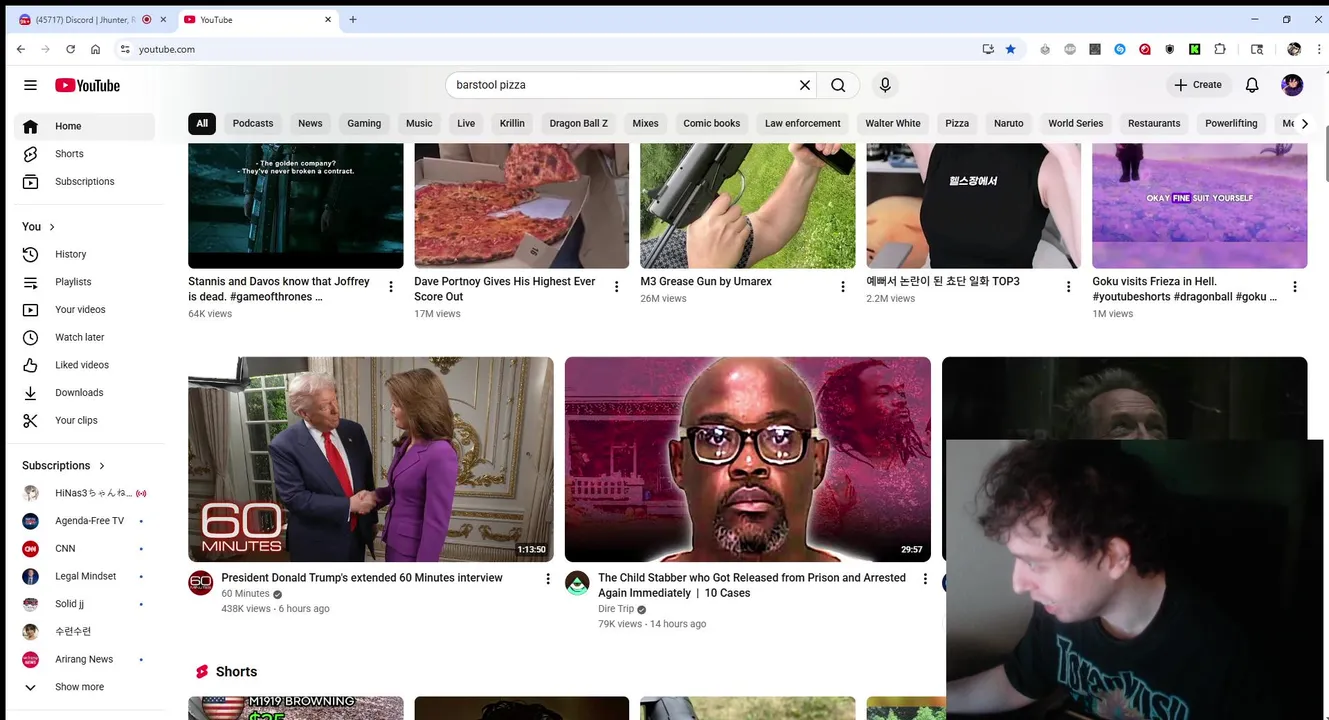Switch to the Discord tab
Image resolution: width=1329 pixels, height=720 pixels.
coord(86,20)
